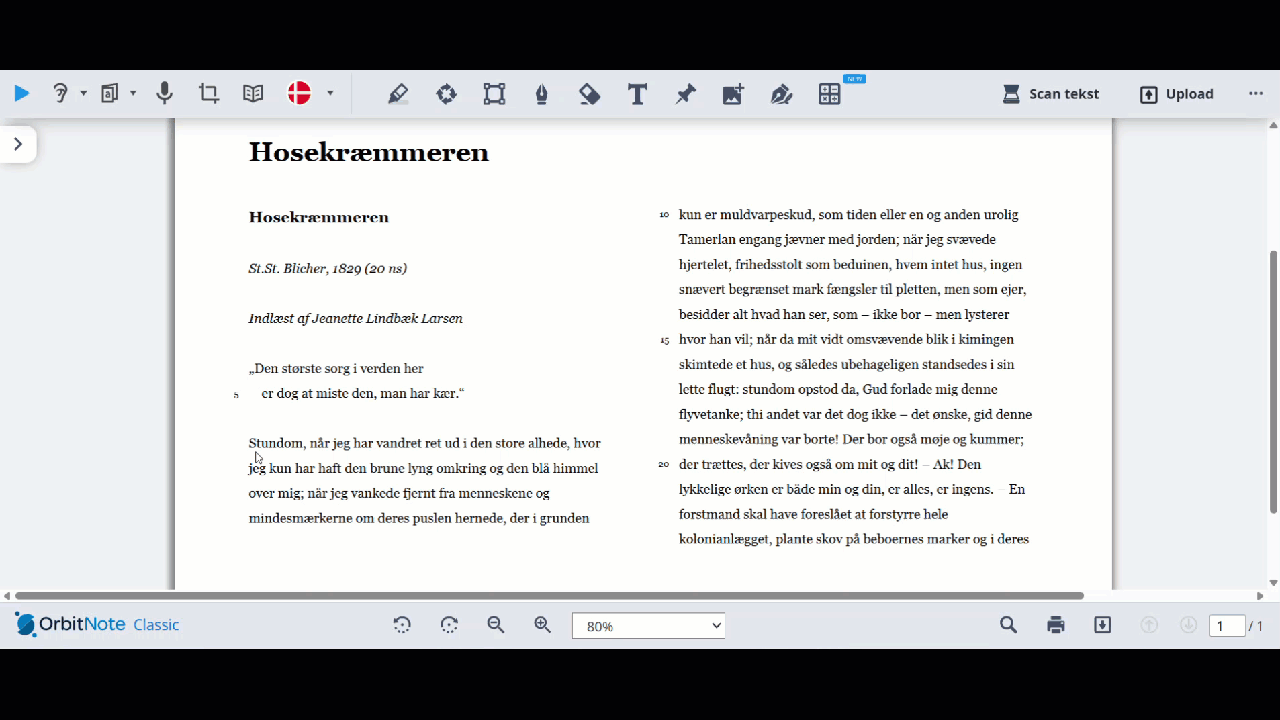Click the OrbitNote Classic logo

pyautogui.click(x=98, y=624)
